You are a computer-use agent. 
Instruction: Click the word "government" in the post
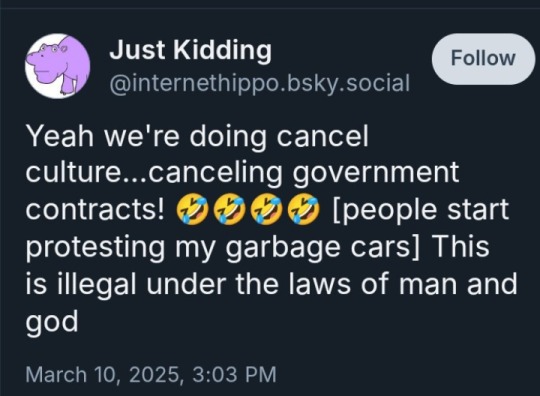pyautogui.click(x=376, y=173)
